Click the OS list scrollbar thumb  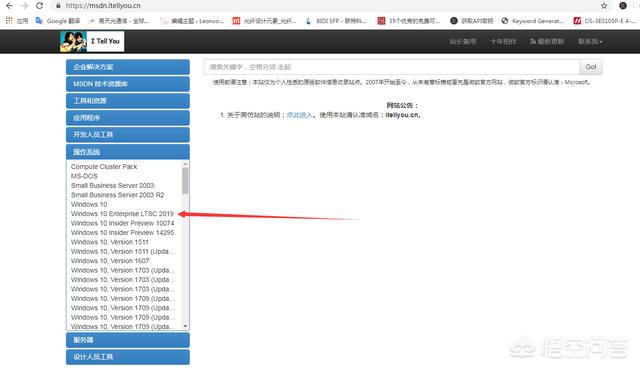(185, 181)
